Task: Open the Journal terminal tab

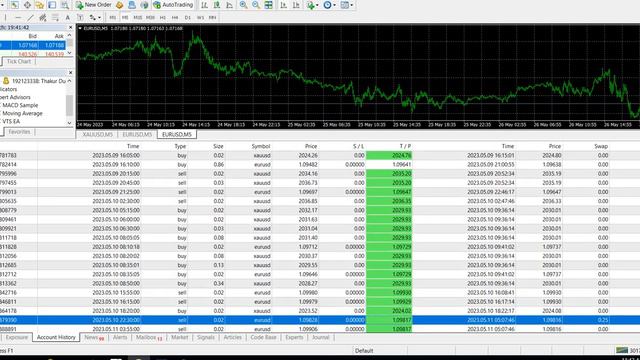Action: pos(320,337)
